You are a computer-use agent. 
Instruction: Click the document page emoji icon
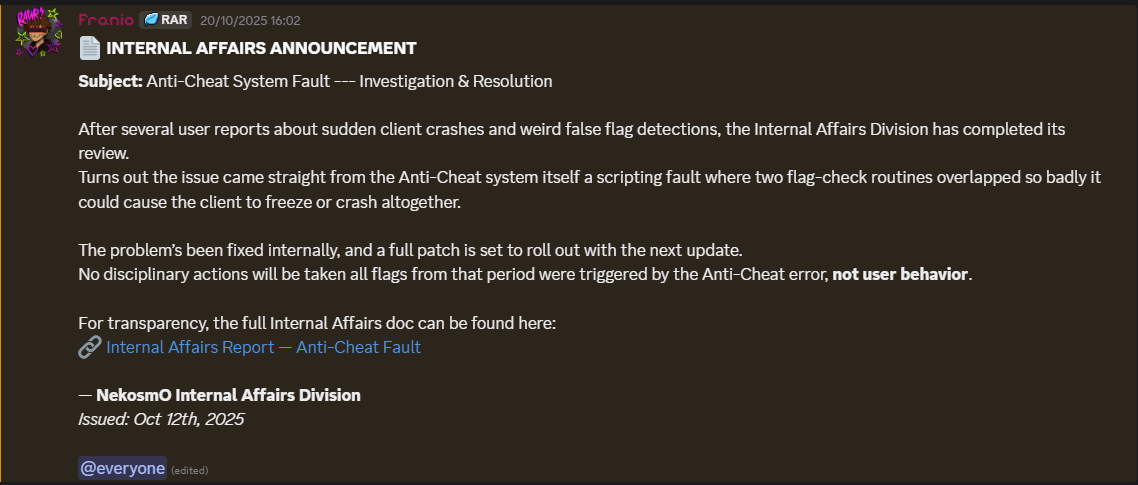click(x=90, y=48)
